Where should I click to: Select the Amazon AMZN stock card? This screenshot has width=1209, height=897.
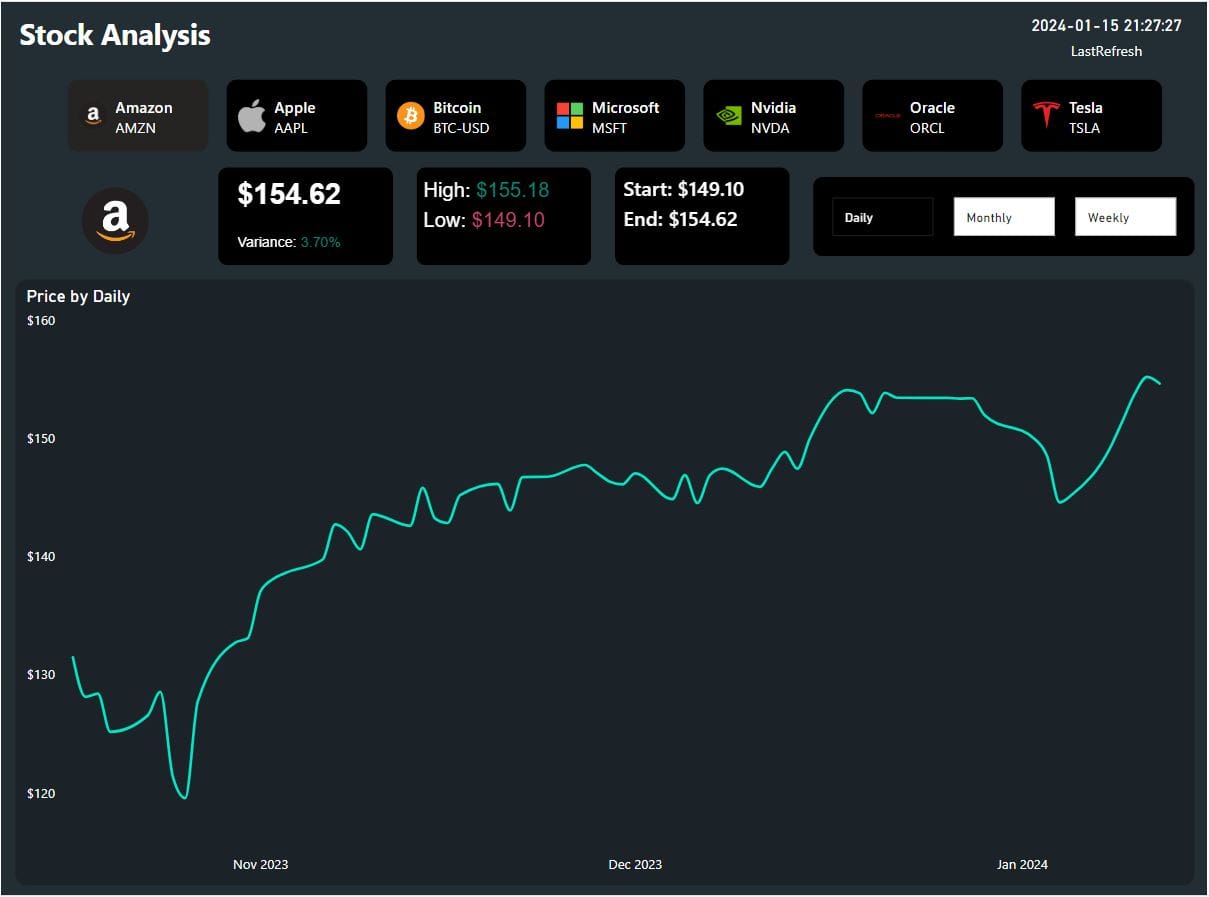click(138, 116)
